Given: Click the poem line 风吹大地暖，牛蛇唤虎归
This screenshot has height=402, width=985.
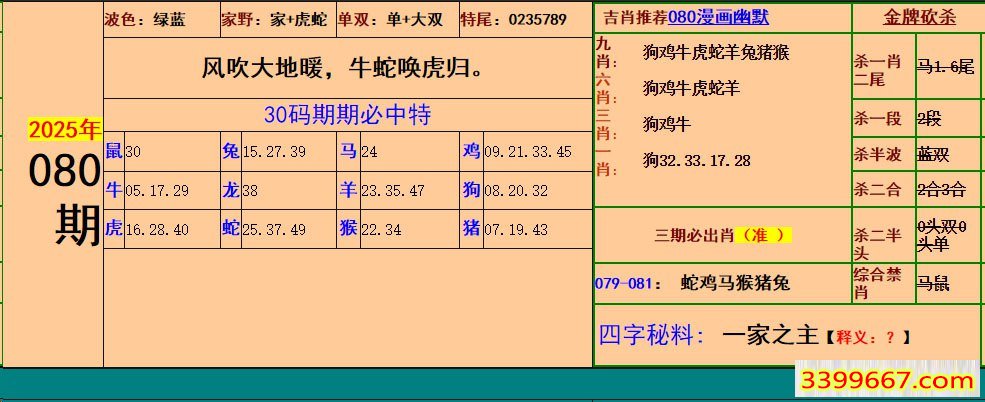Looking at the screenshot, I should click(346, 68).
